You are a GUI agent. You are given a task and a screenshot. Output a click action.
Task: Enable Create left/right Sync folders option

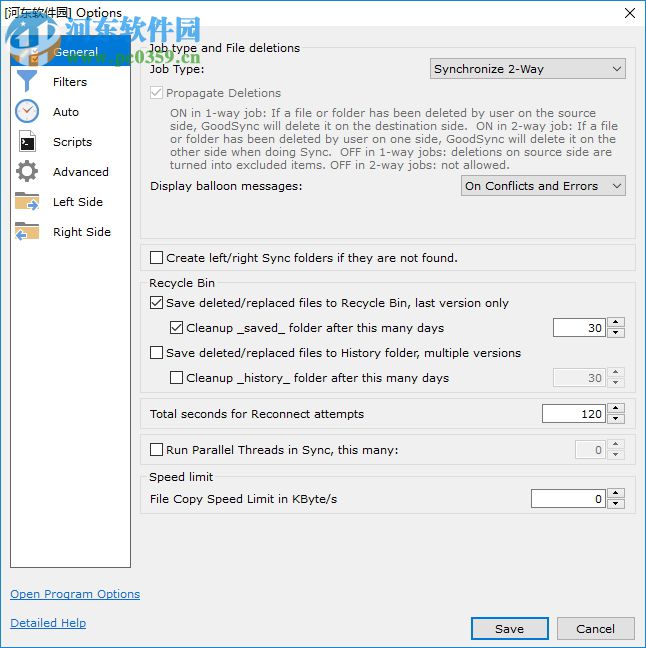(156, 257)
